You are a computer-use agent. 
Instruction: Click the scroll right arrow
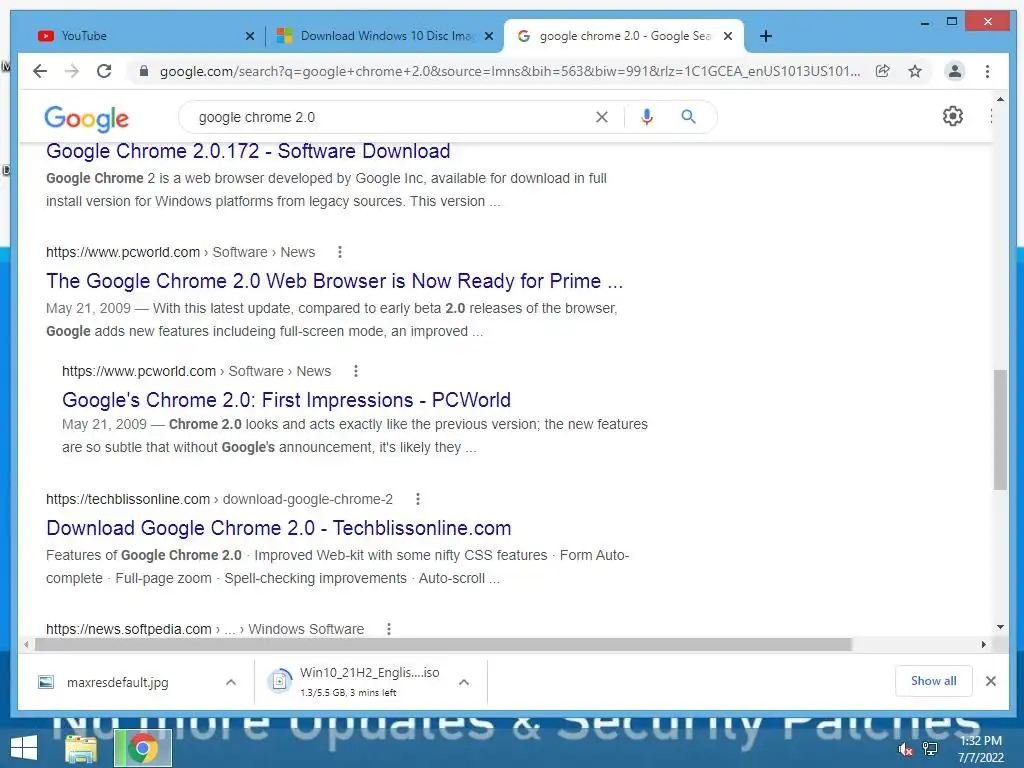(984, 645)
